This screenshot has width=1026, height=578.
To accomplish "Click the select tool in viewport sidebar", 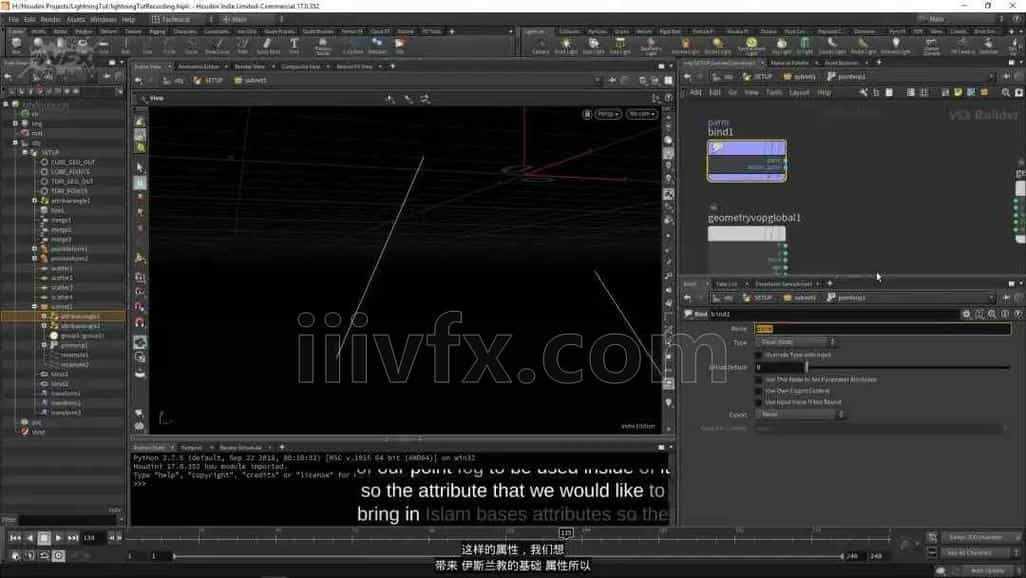I will click(140, 168).
